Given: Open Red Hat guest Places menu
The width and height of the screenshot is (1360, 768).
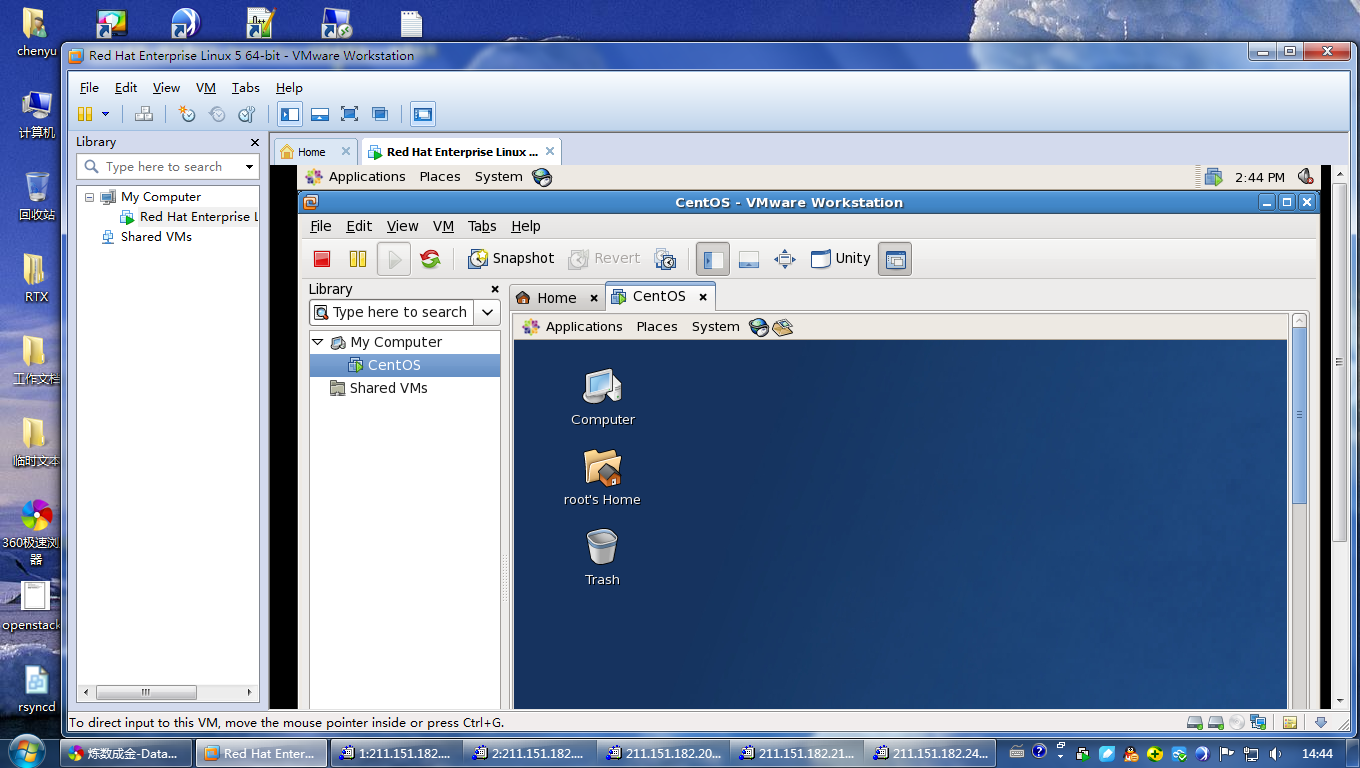Looking at the screenshot, I should pos(440,177).
